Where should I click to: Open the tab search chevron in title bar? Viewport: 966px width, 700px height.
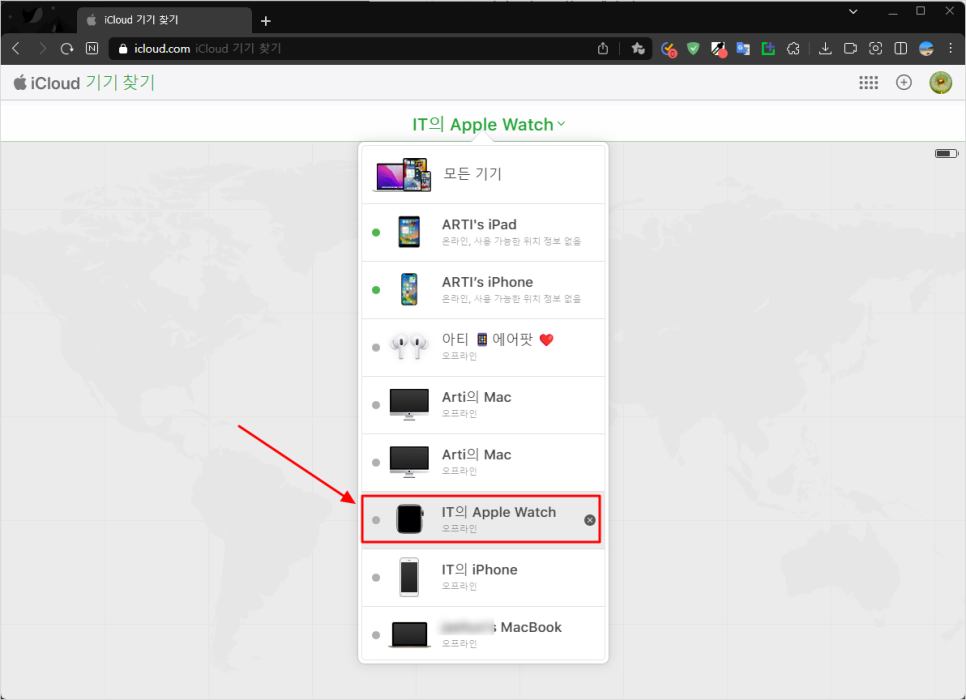[853, 11]
